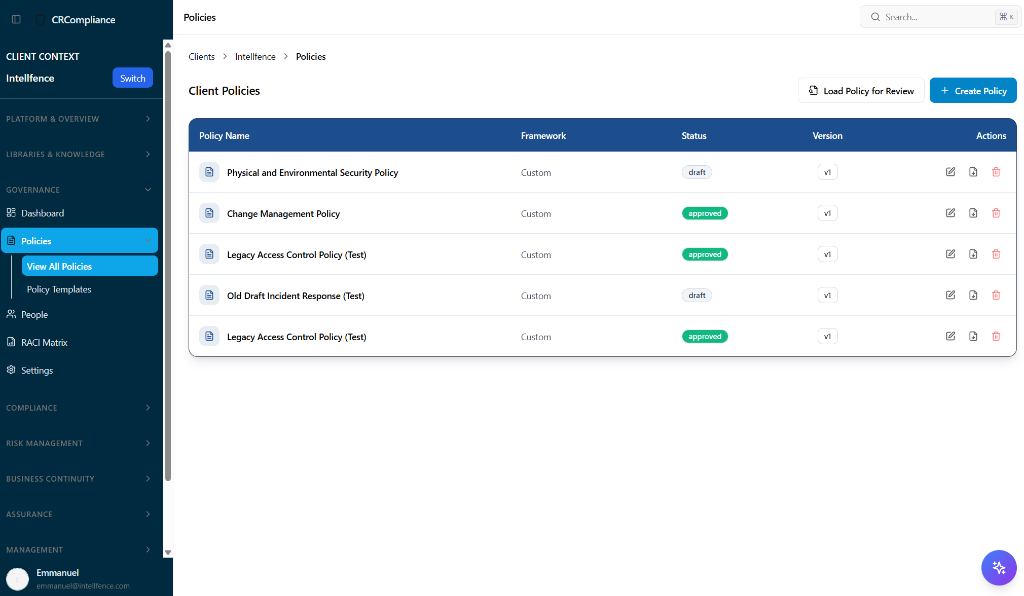Expand the Risk Management section

tap(78, 443)
